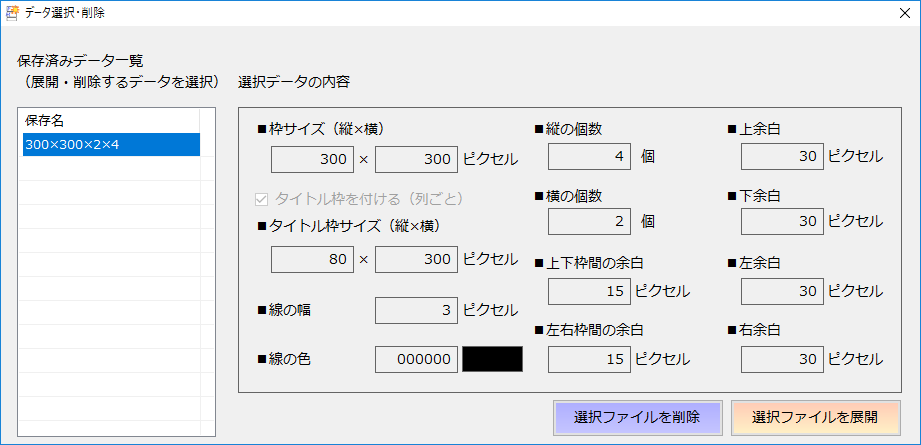Click the black line color swatch
921x445 pixels.
point(492,359)
